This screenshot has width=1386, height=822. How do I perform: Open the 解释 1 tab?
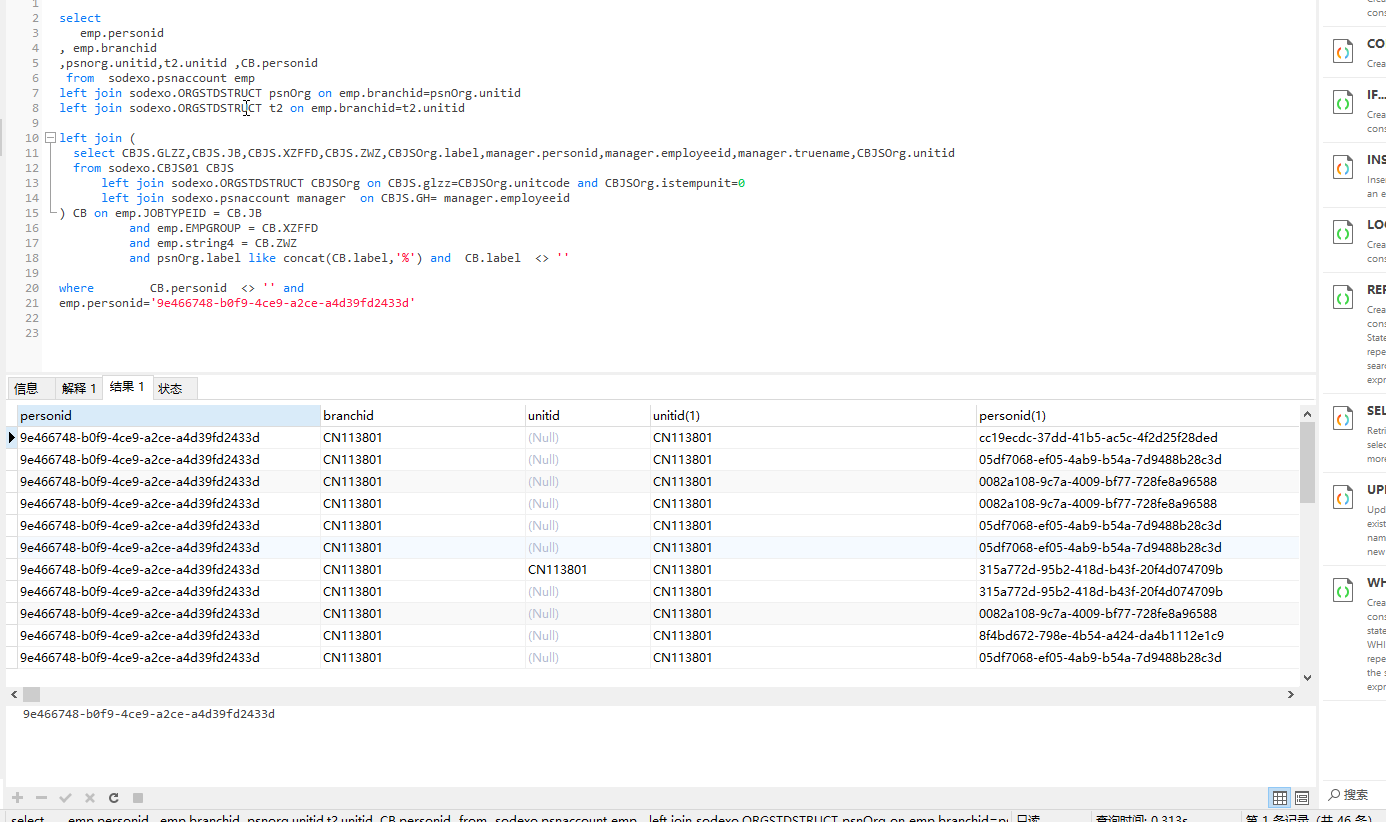(x=78, y=388)
